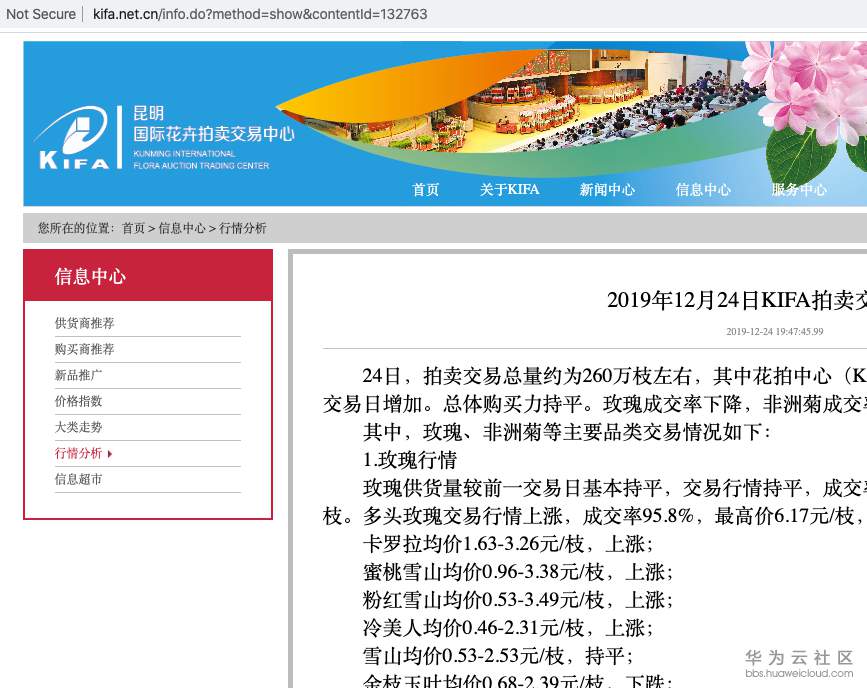Click the line 冷美人均价0.46-2.31元/枝
The width and height of the screenshot is (867, 688).
(x=508, y=628)
